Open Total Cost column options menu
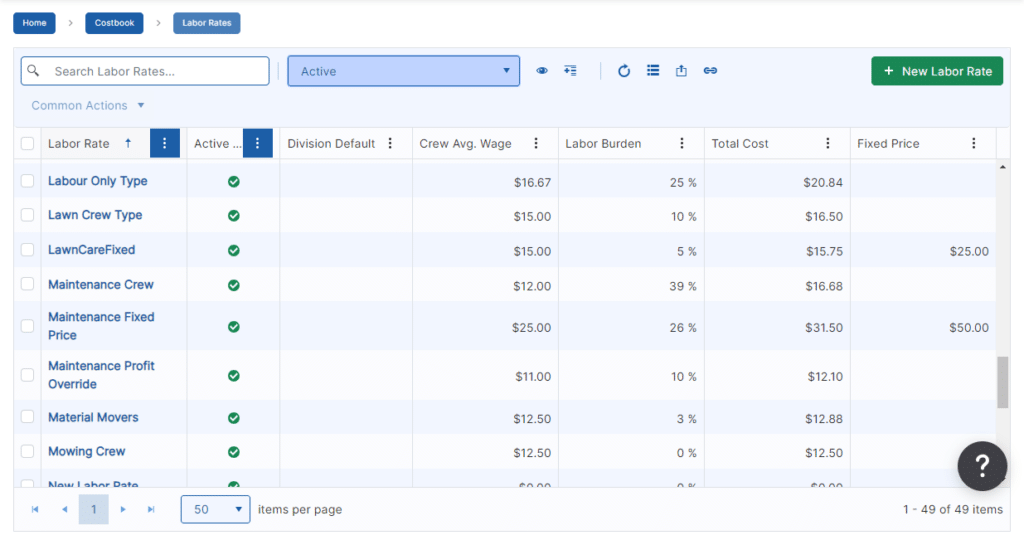The image size is (1024, 545). (x=828, y=144)
